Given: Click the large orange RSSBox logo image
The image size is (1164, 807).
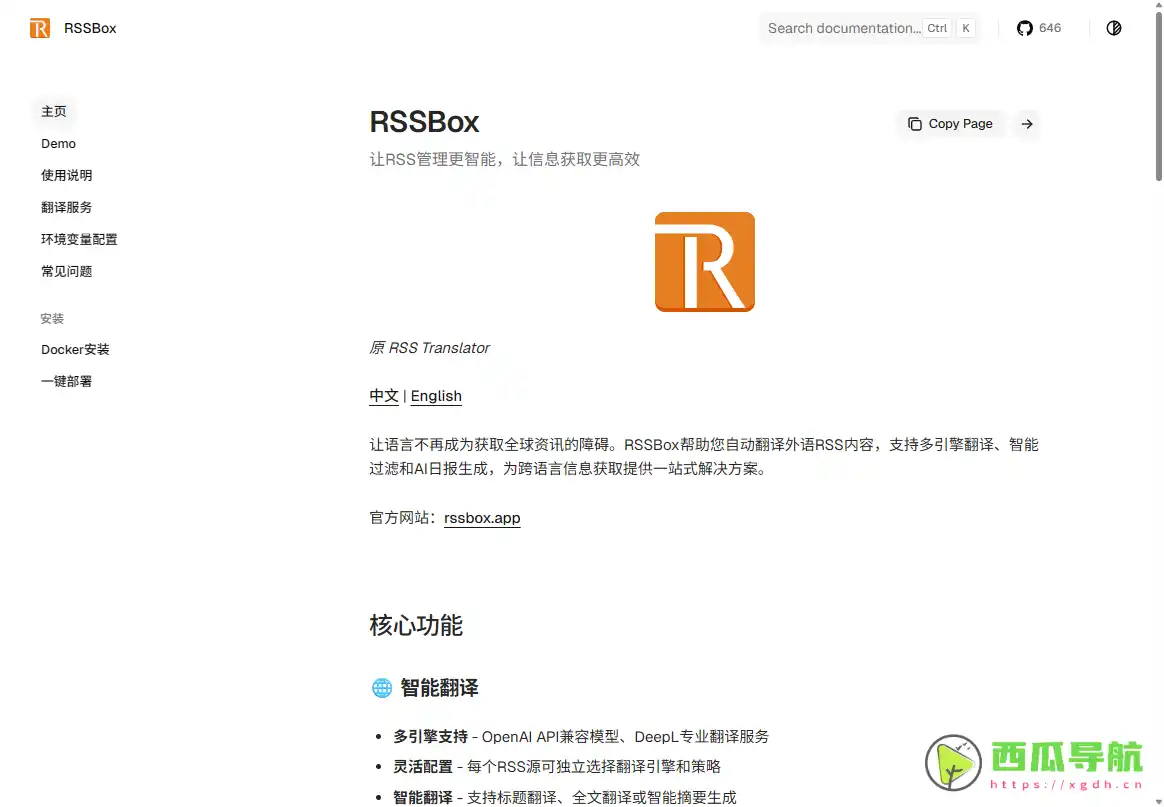Looking at the screenshot, I should (x=704, y=261).
